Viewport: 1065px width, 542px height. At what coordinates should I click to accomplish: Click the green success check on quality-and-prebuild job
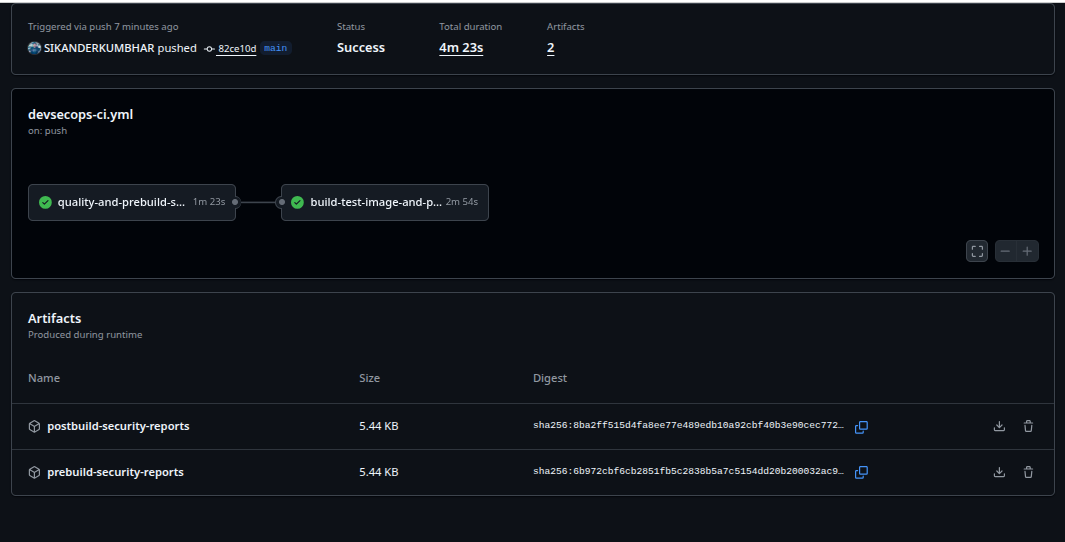coord(46,202)
